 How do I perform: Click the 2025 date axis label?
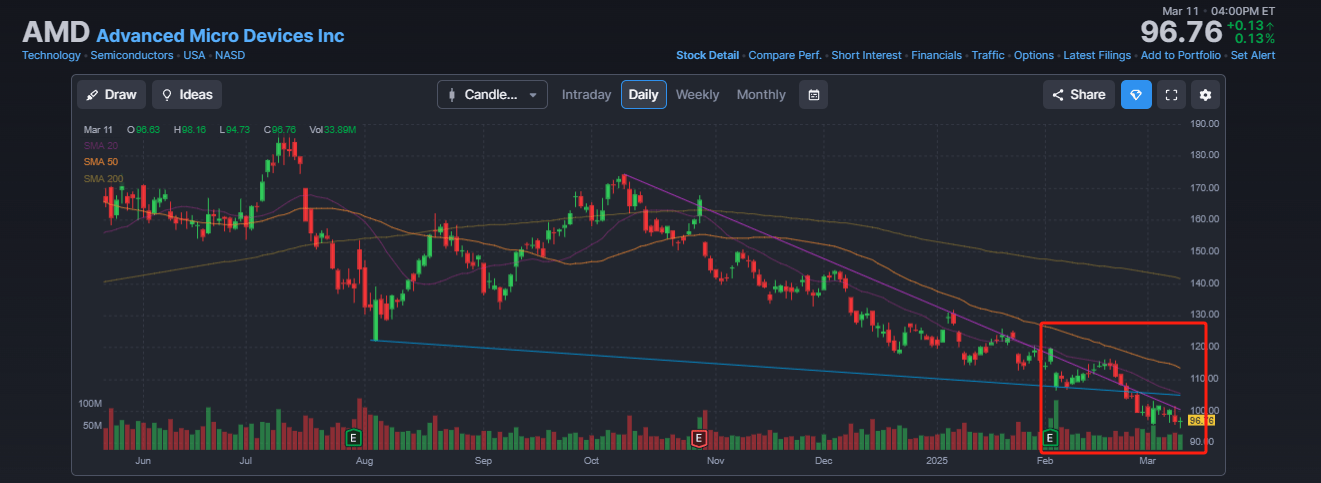click(x=937, y=462)
